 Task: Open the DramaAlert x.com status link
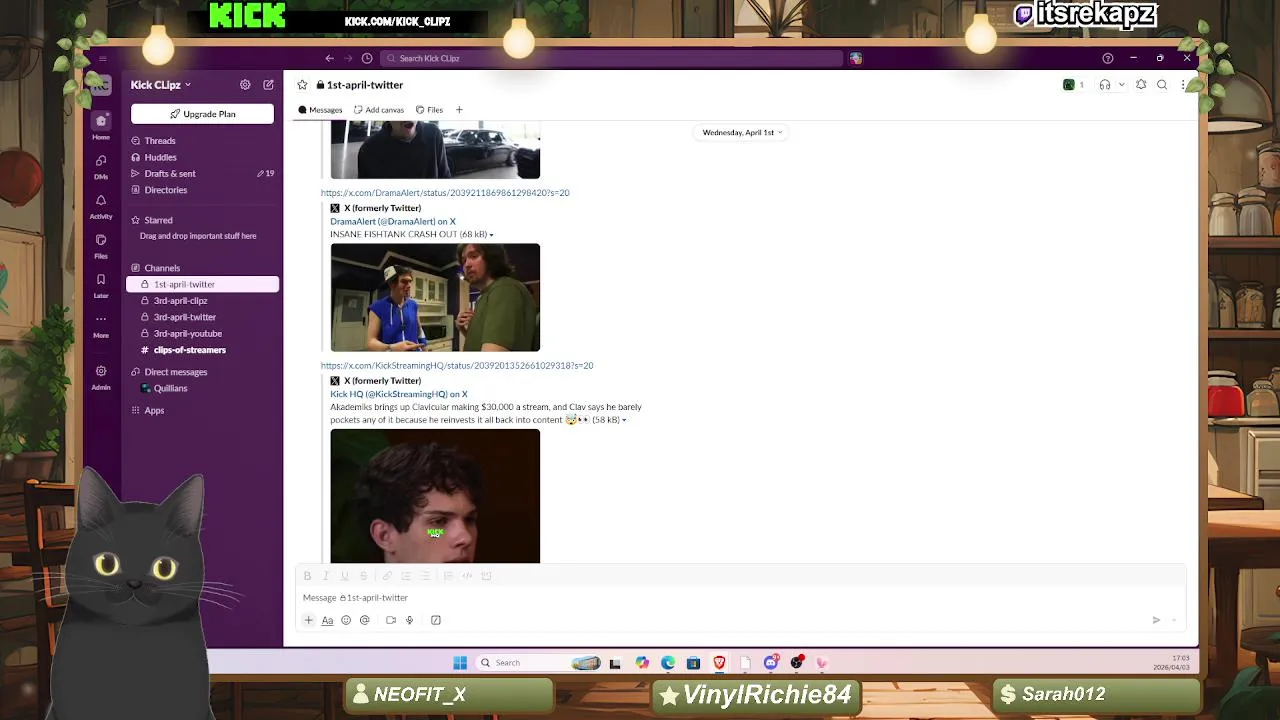click(445, 193)
